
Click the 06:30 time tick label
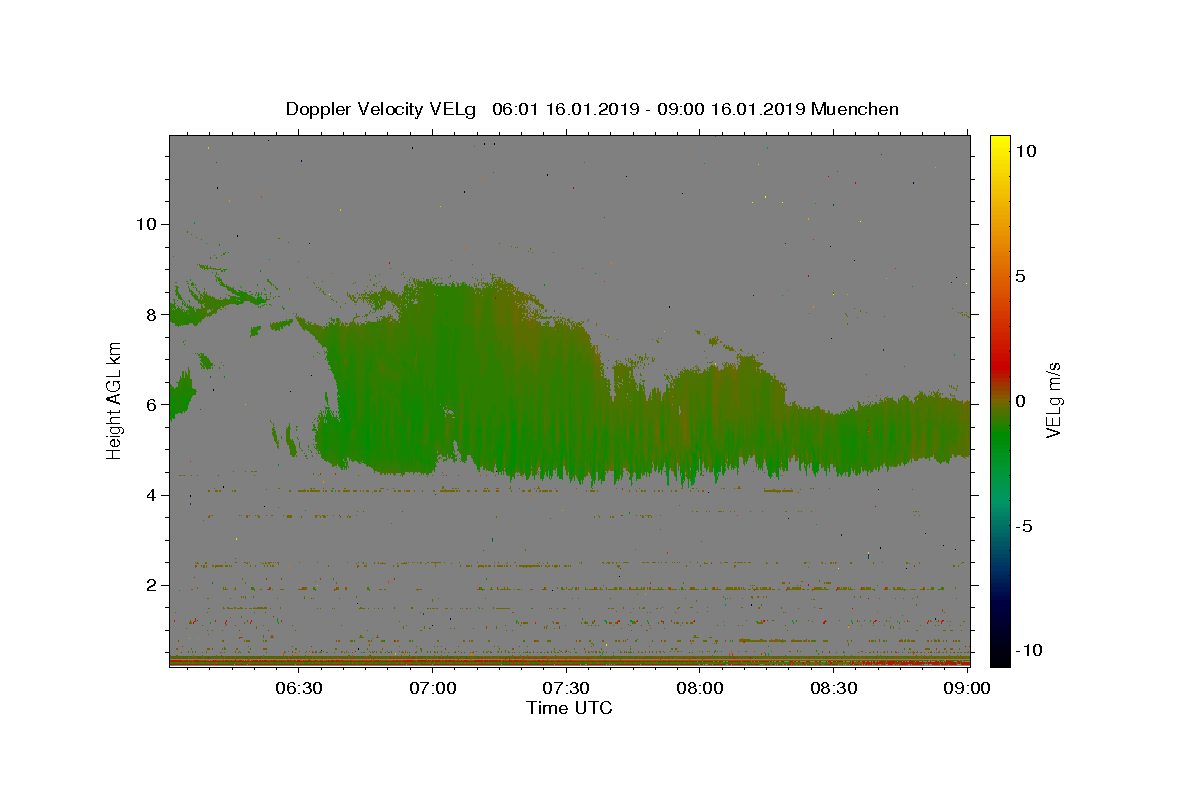[299, 688]
